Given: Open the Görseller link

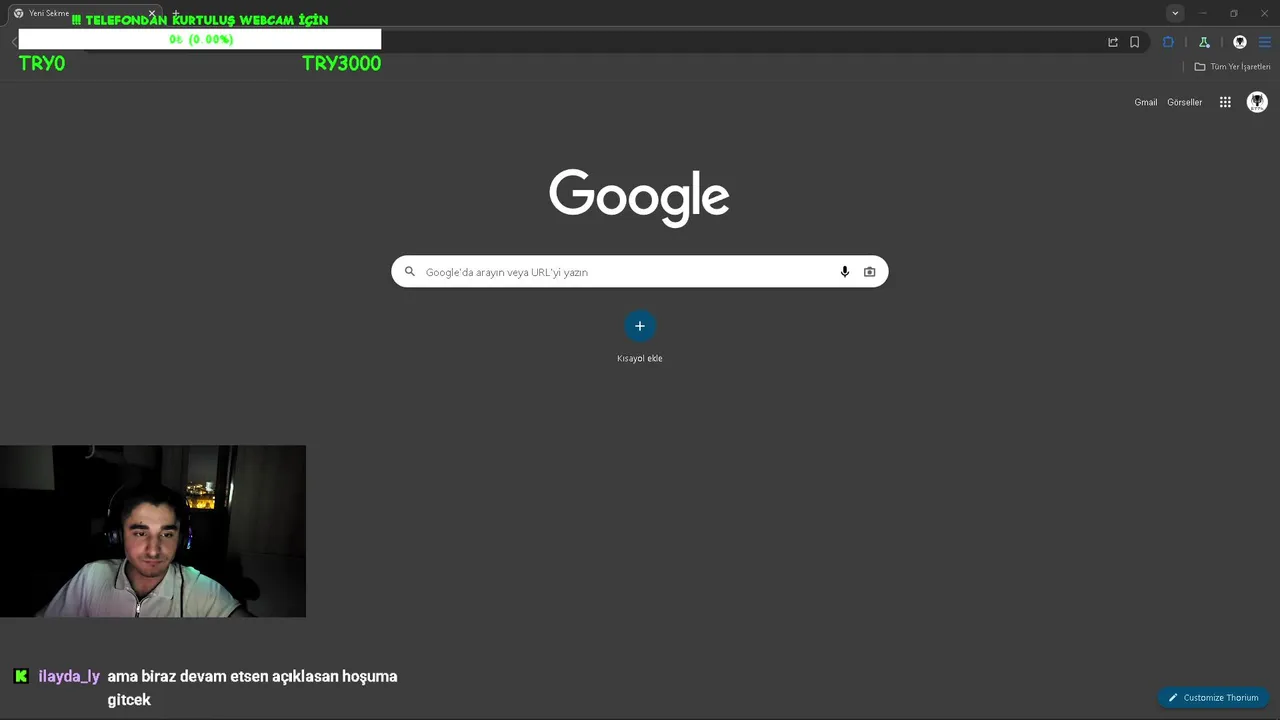Looking at the screenshot, I should pos(1184,102).
